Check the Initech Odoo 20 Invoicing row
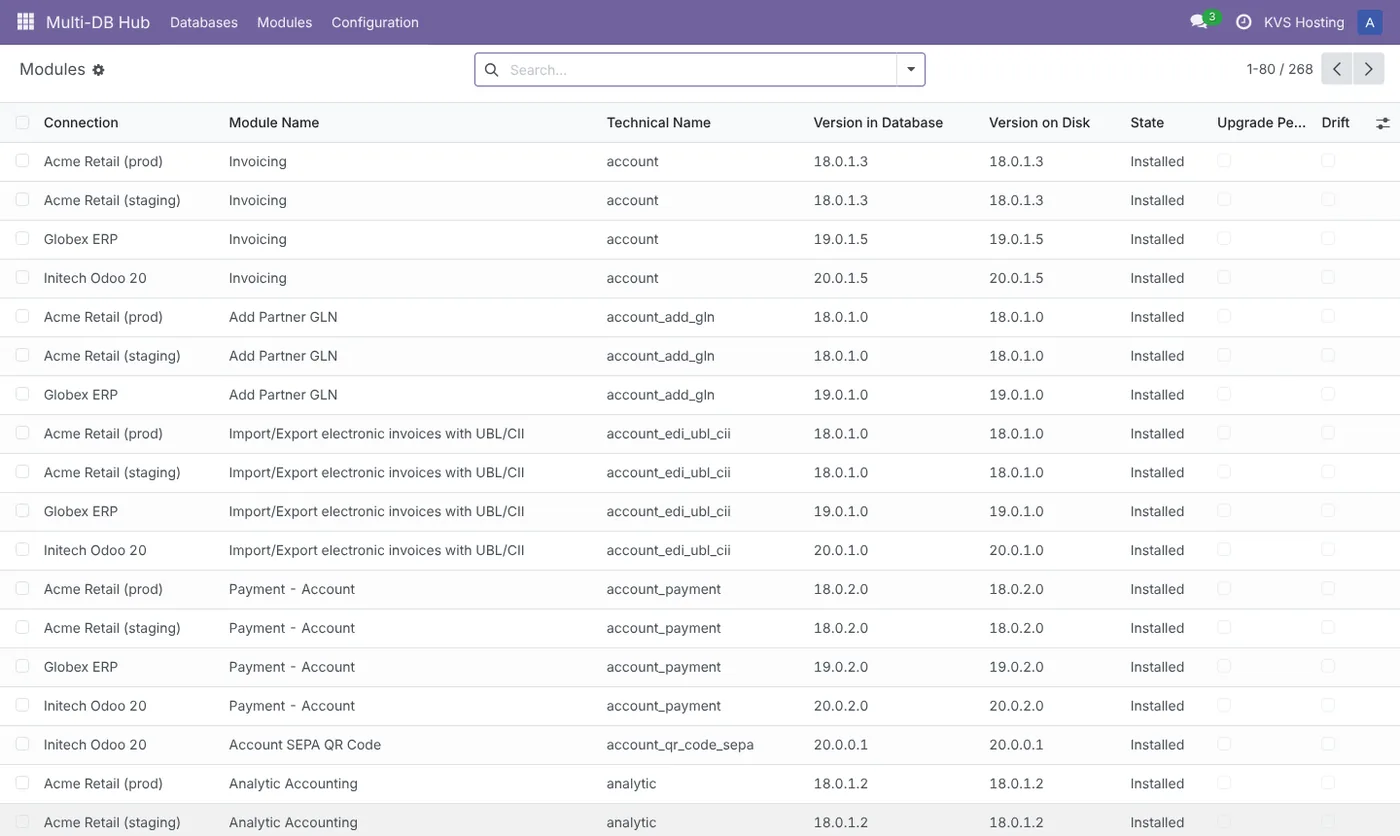This screenshot has width=1400, height=836. tap(22, 278)
